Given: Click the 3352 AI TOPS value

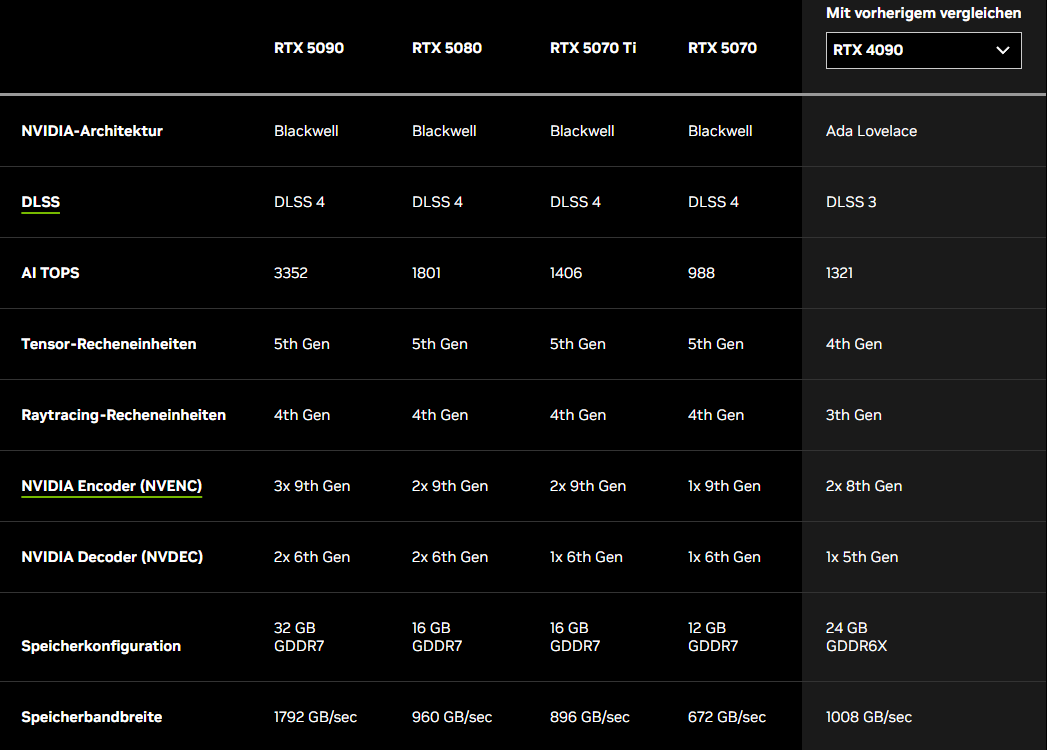Looking at the screenshot, I should tap(291, 273).
